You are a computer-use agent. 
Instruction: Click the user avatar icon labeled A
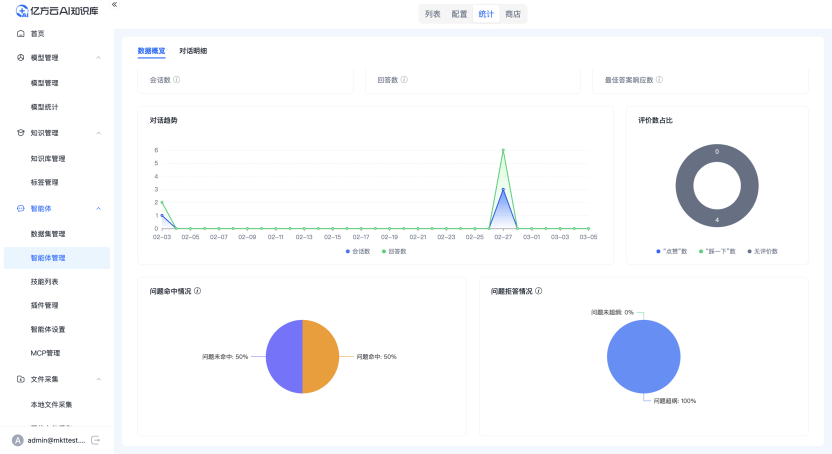(18, 440)
